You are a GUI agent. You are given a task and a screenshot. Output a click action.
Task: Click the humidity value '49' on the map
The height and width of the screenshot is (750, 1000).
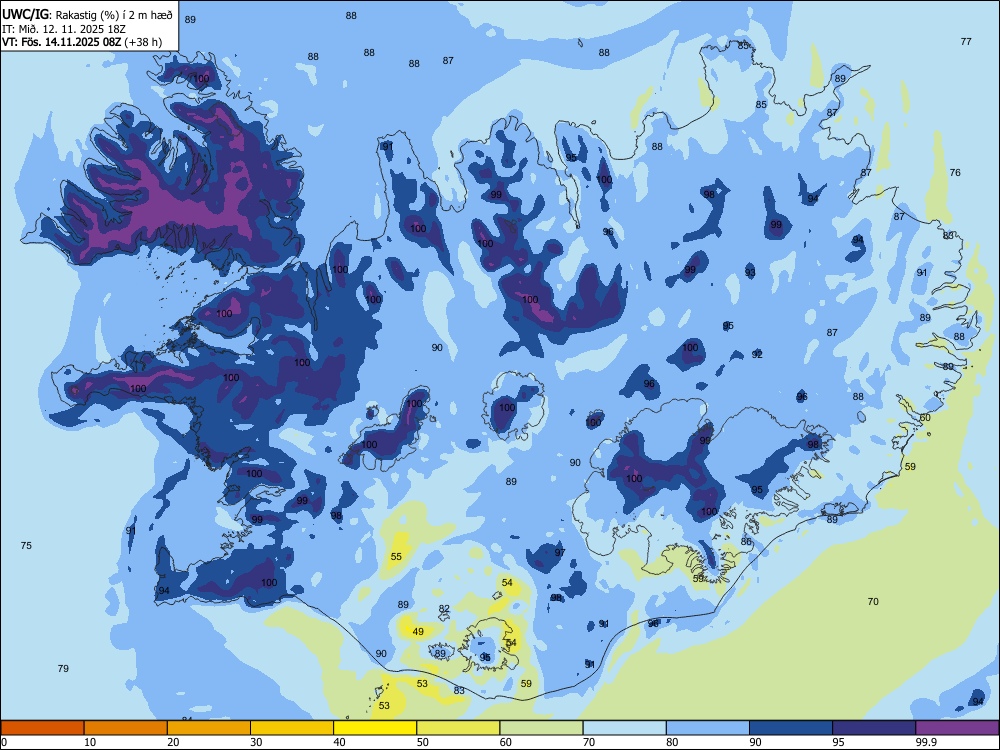[418, 632]
